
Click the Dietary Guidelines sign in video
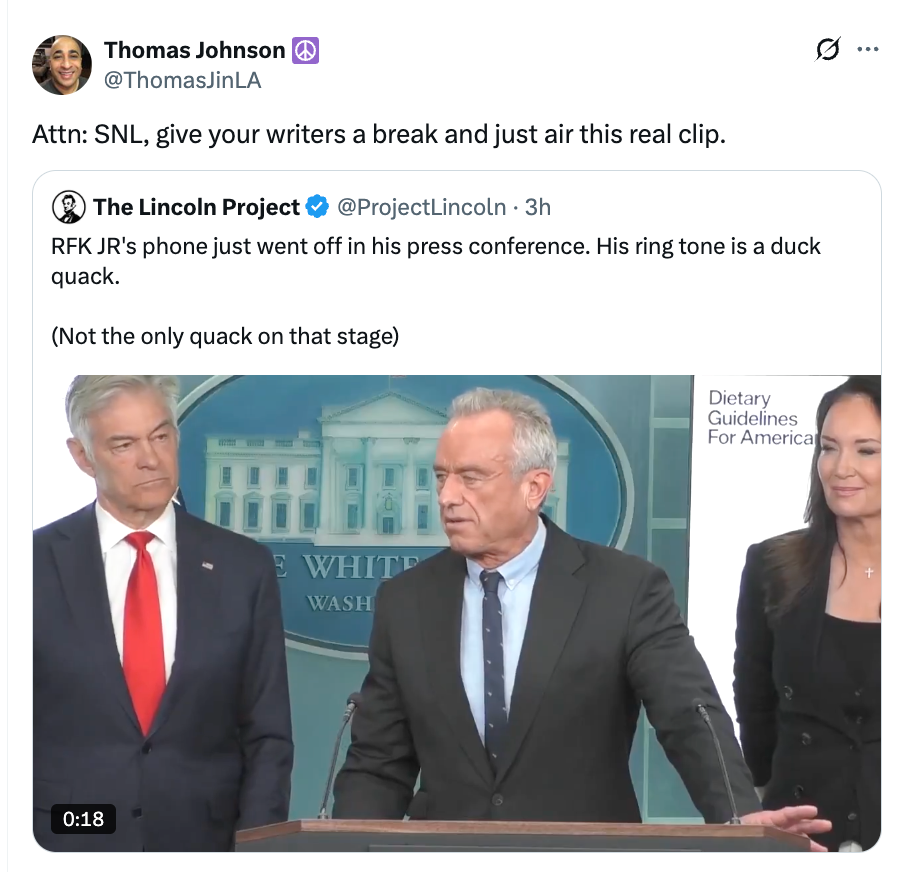tap(761, 417)
